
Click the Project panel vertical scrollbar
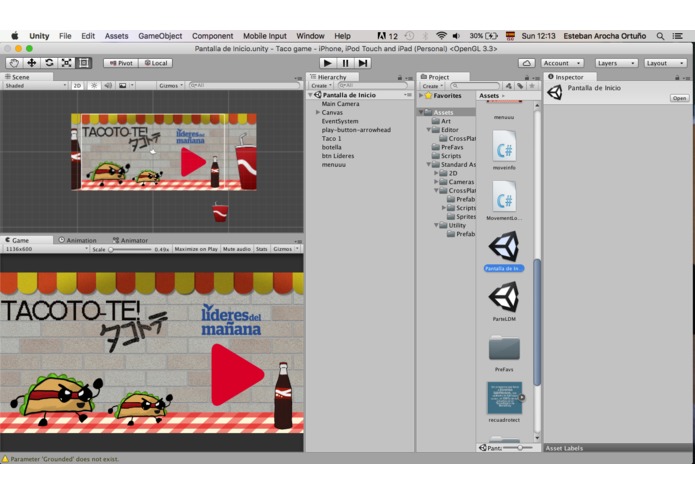click(537, 322)
